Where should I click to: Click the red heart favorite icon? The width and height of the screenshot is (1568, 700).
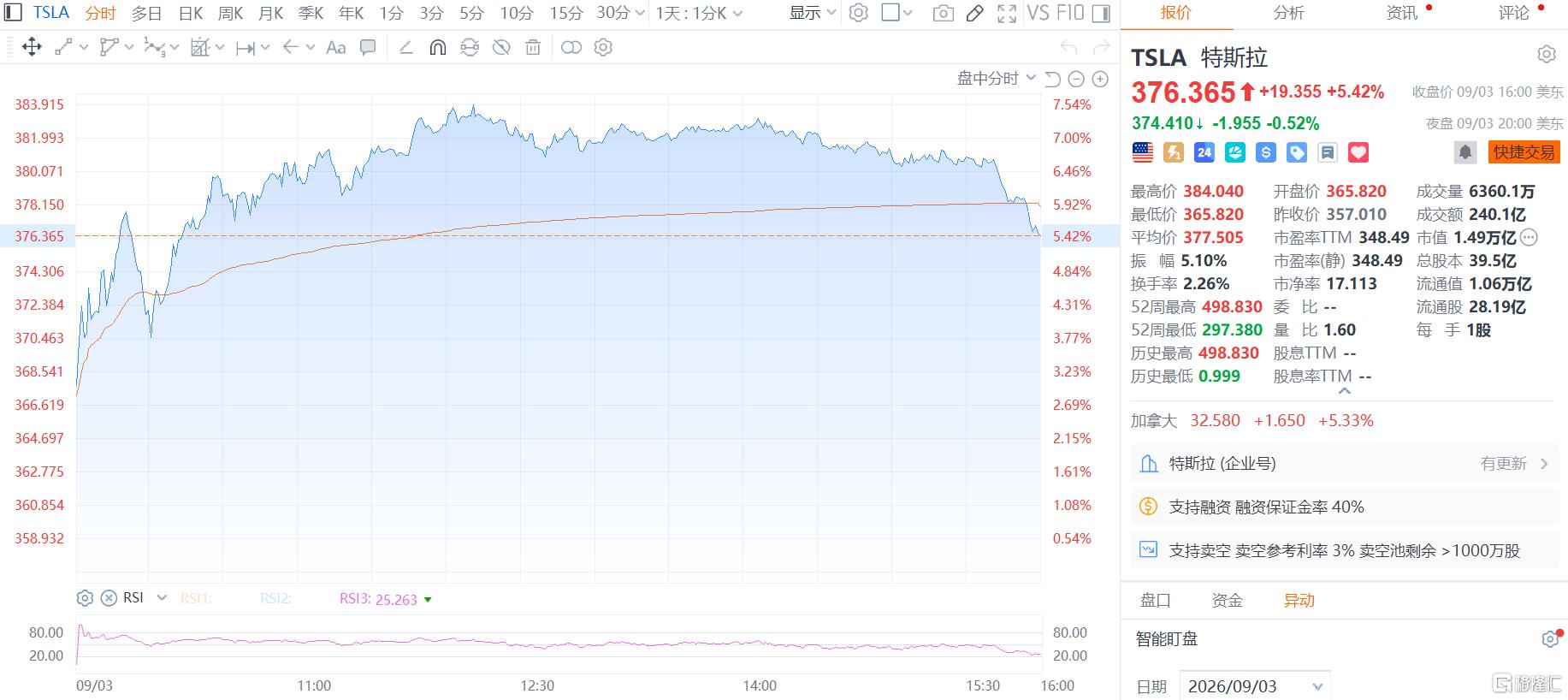click(1358, 152)
